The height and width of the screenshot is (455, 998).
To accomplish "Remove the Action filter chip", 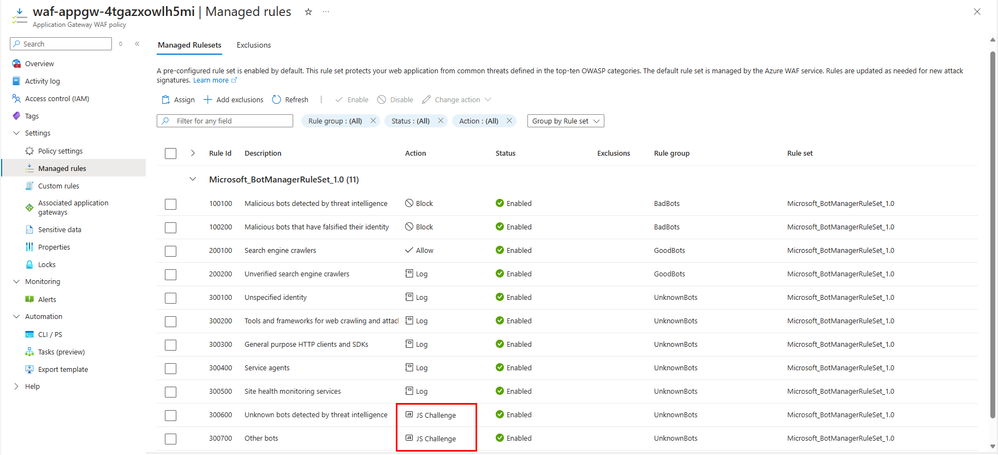I will pos(509,121).
